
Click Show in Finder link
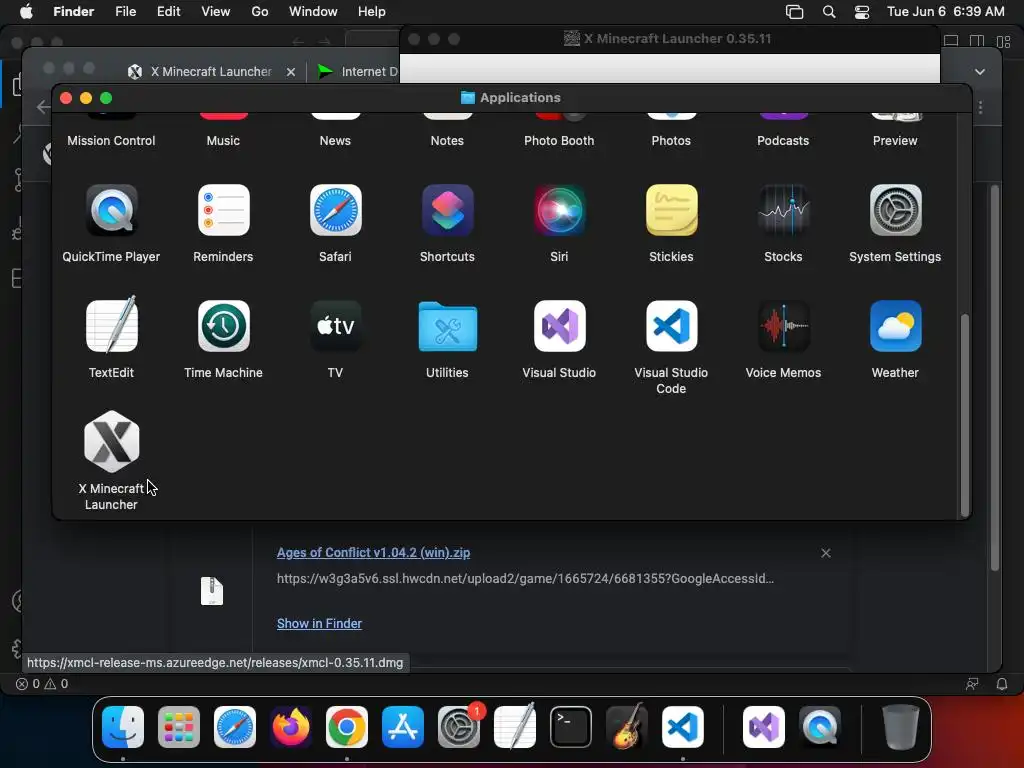click(x=319, y=624)
